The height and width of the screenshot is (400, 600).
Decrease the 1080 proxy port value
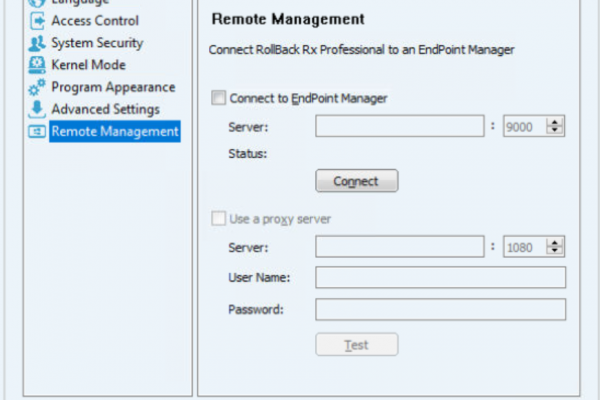click(x=555, y=251)
